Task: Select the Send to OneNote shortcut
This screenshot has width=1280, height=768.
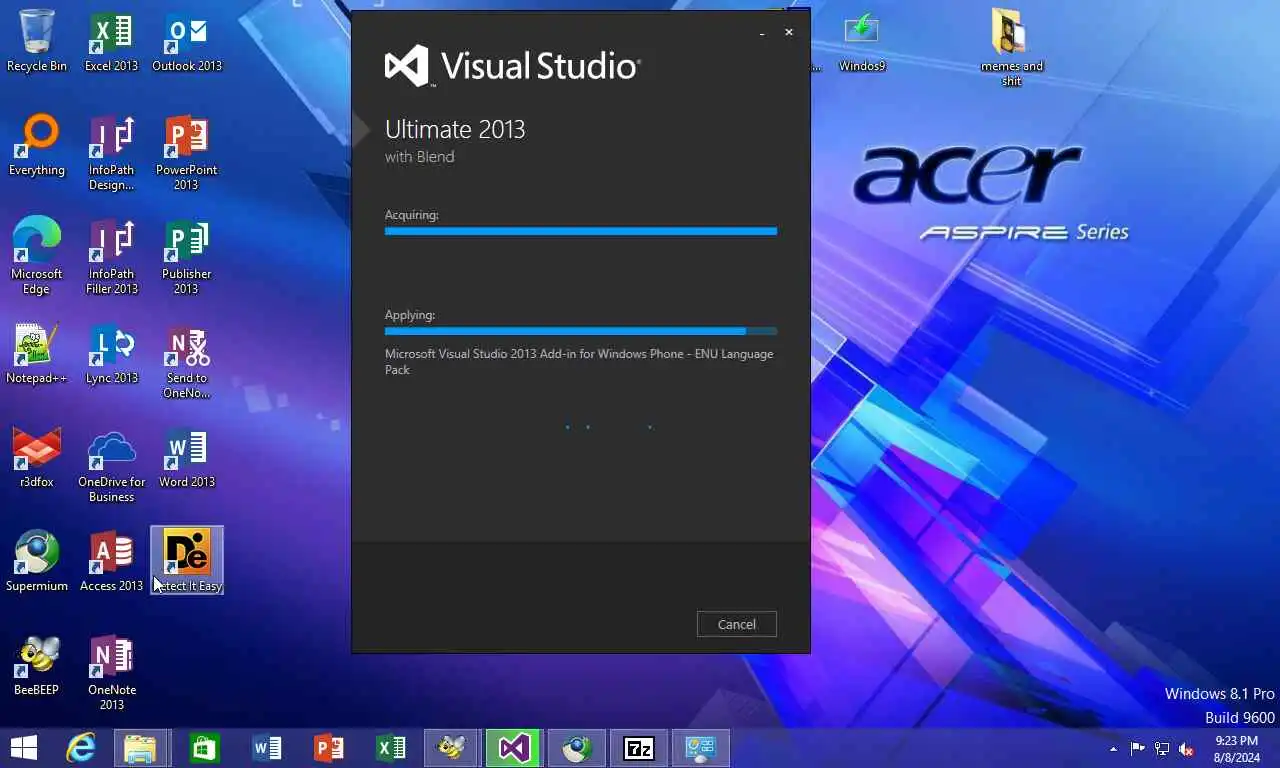Action: (x=187, y=360)
